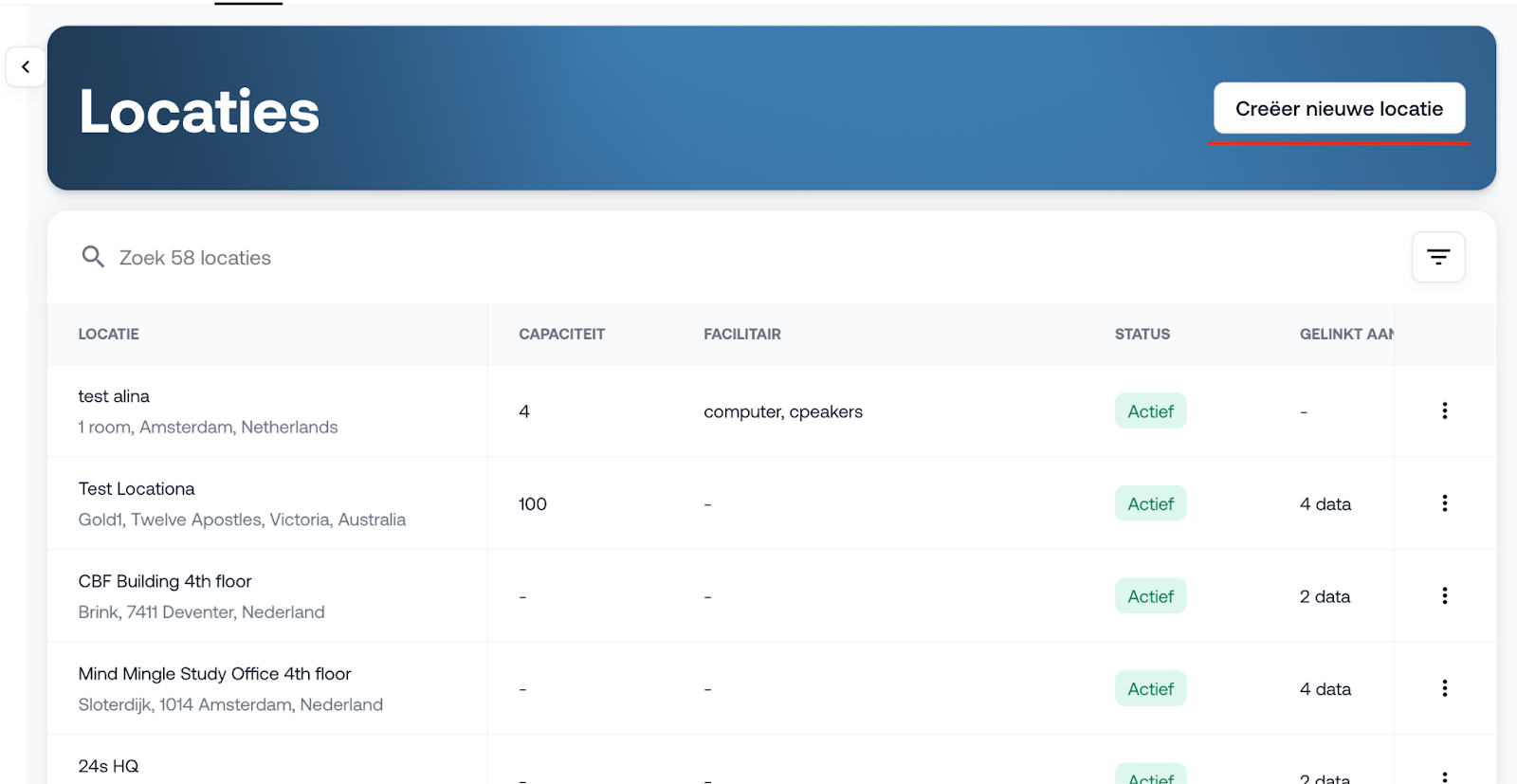View the 4 data linked to Test Locationa
The image size is (1517, 784).
coord(1325,504)
